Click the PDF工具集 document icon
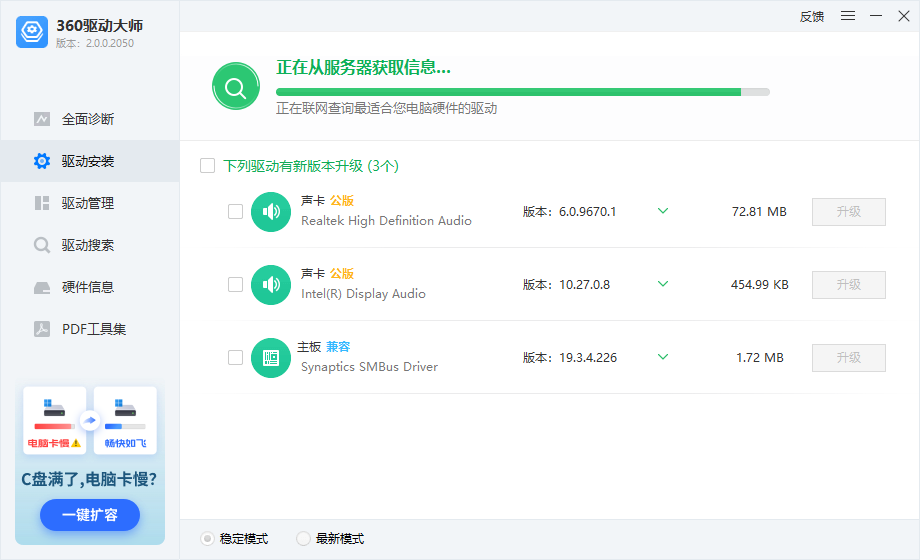The image size is (920, 560). pos(42,329)
